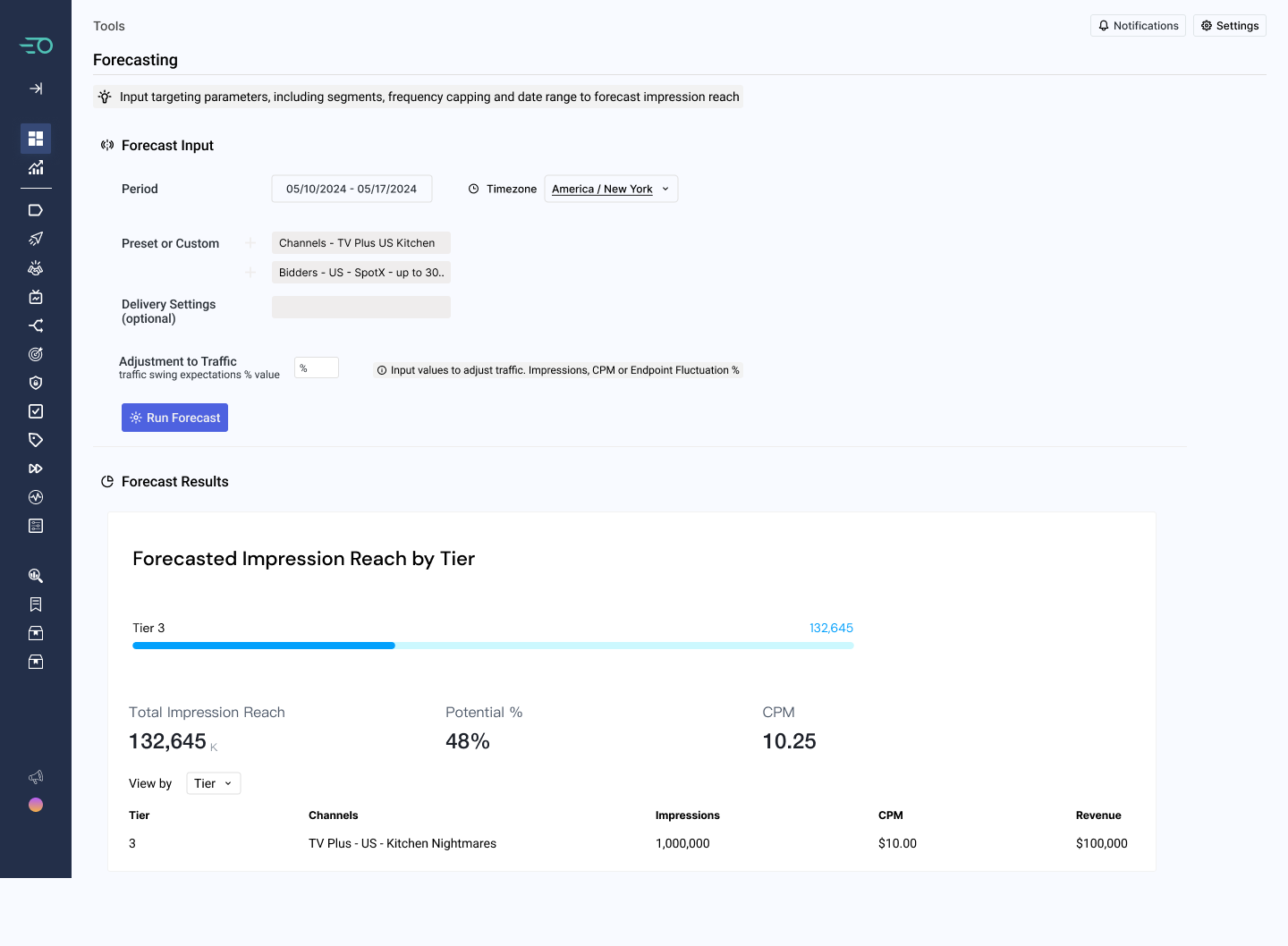Click the Tier 3 impression progress bar
The height and width of the screenshot is (946, 1288).
click(x=493, y=646)
